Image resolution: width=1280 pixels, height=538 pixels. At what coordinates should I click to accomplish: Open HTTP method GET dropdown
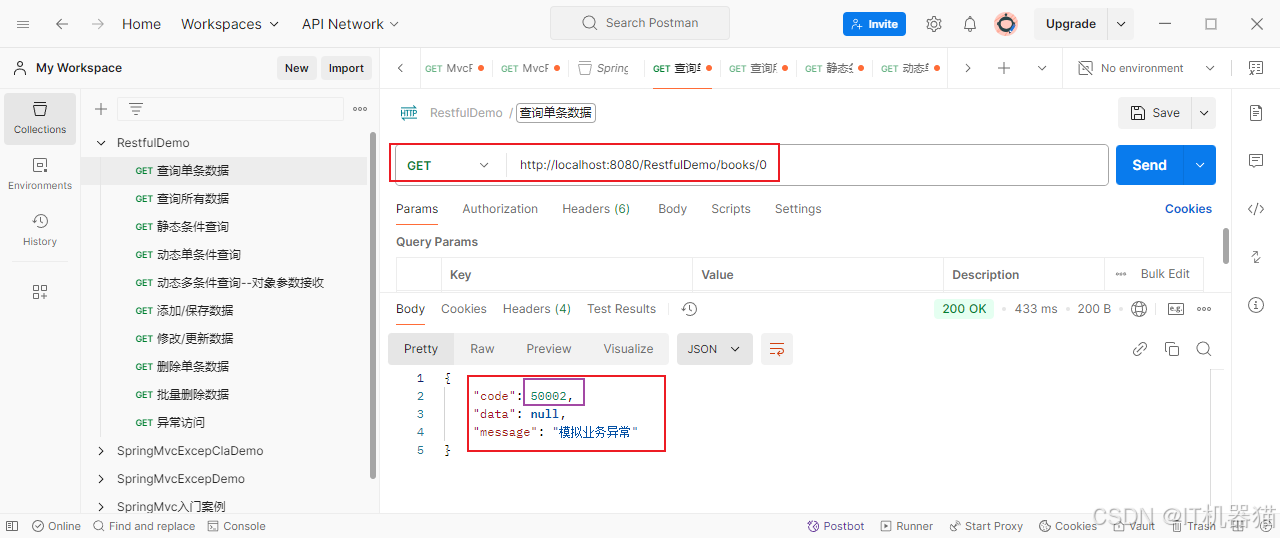448,165
